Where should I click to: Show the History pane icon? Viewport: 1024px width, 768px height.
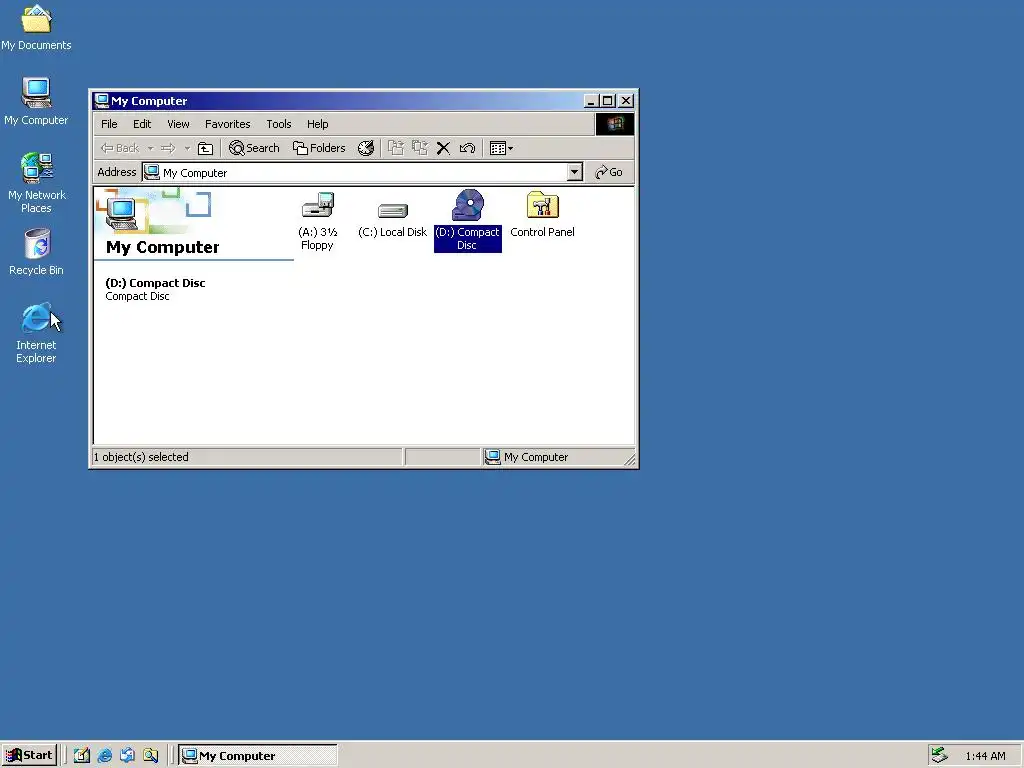[x=366, y=148]
